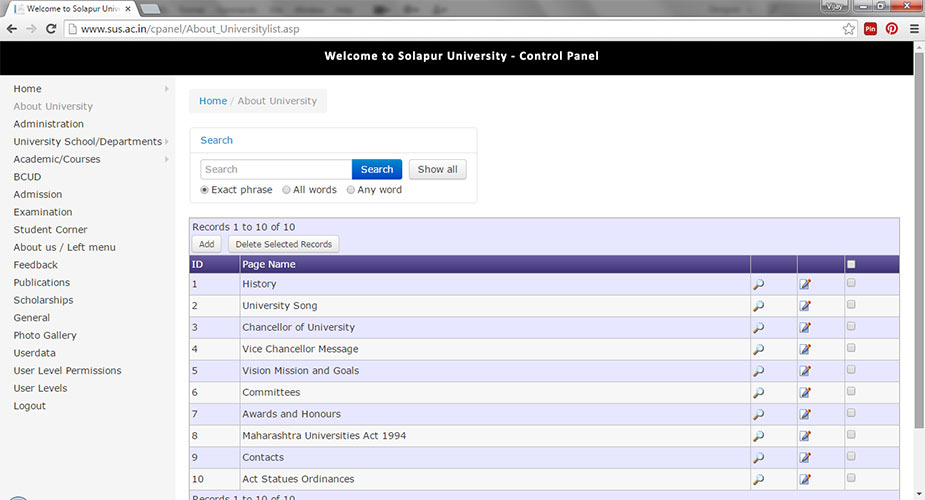
Task: View the Contacts record
Action: coord(759,458)
